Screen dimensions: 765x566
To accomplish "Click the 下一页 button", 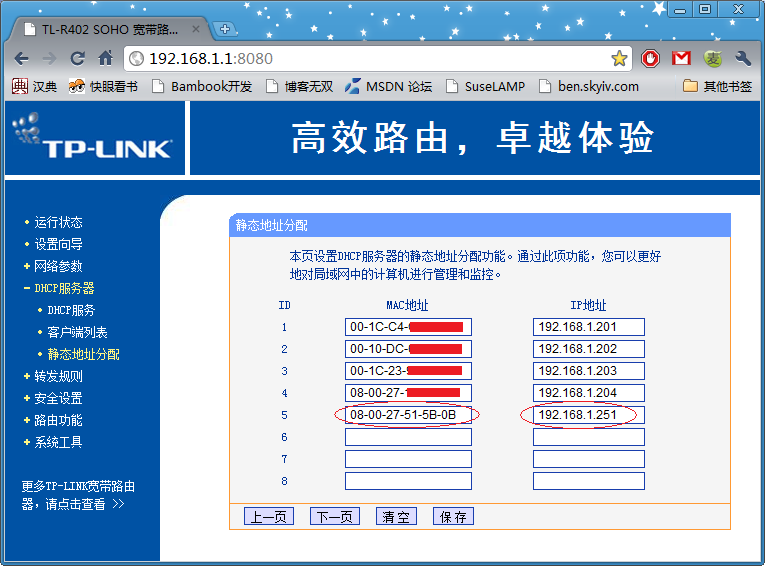I will click(x=335, y=516).
